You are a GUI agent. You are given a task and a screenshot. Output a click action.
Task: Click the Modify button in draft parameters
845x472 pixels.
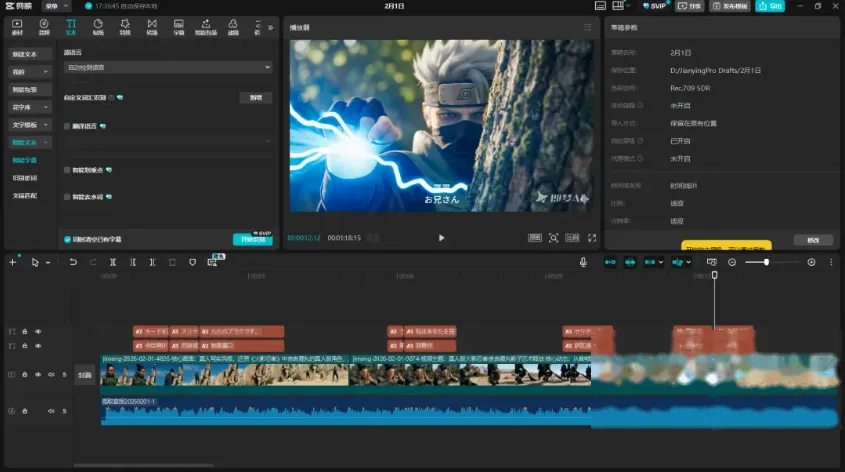(x=813, y=240)
